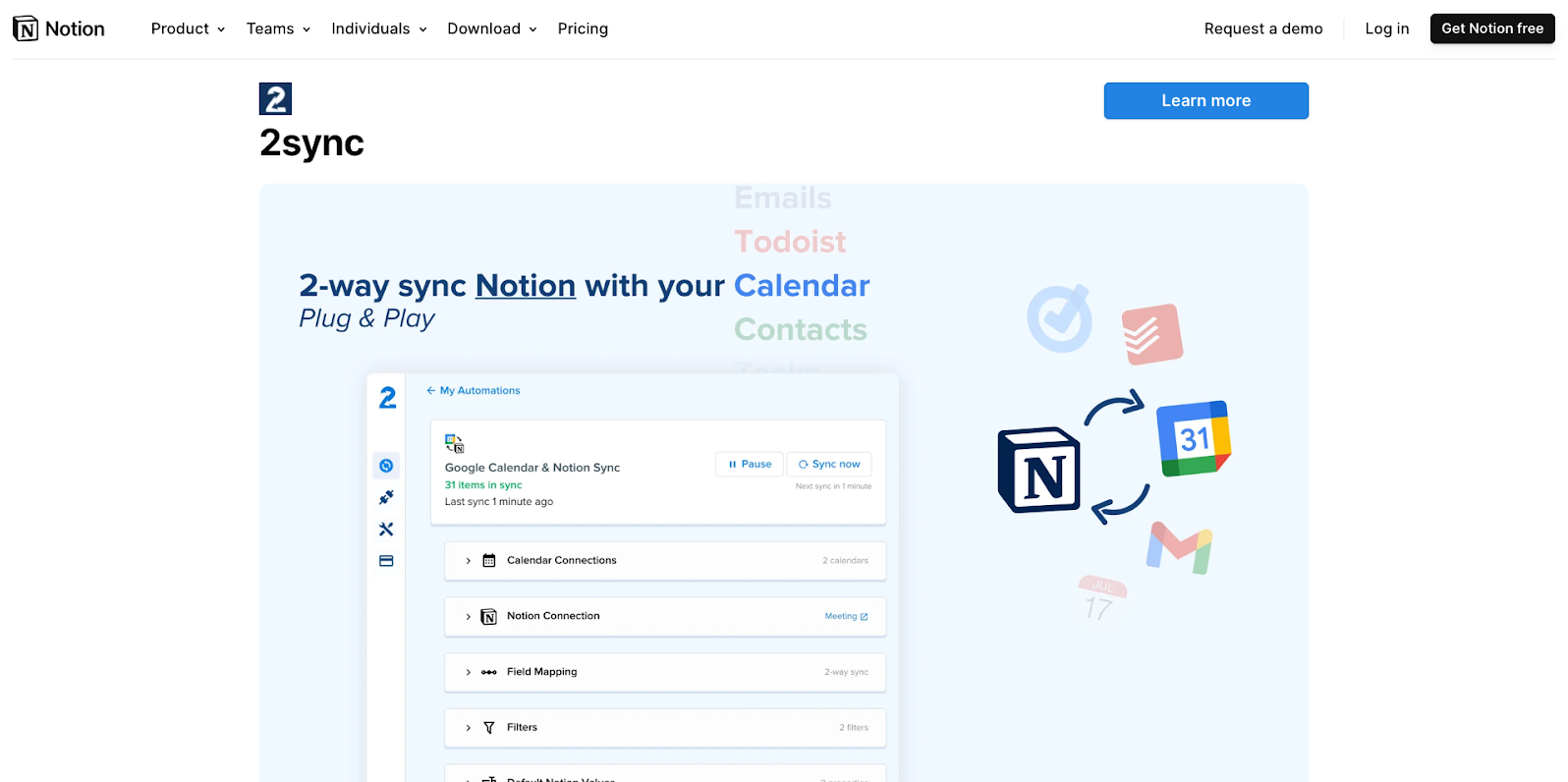This screenshot has width=1568, height=782.
Task: Open the Product dropdown menu
Action: (189, 28)
